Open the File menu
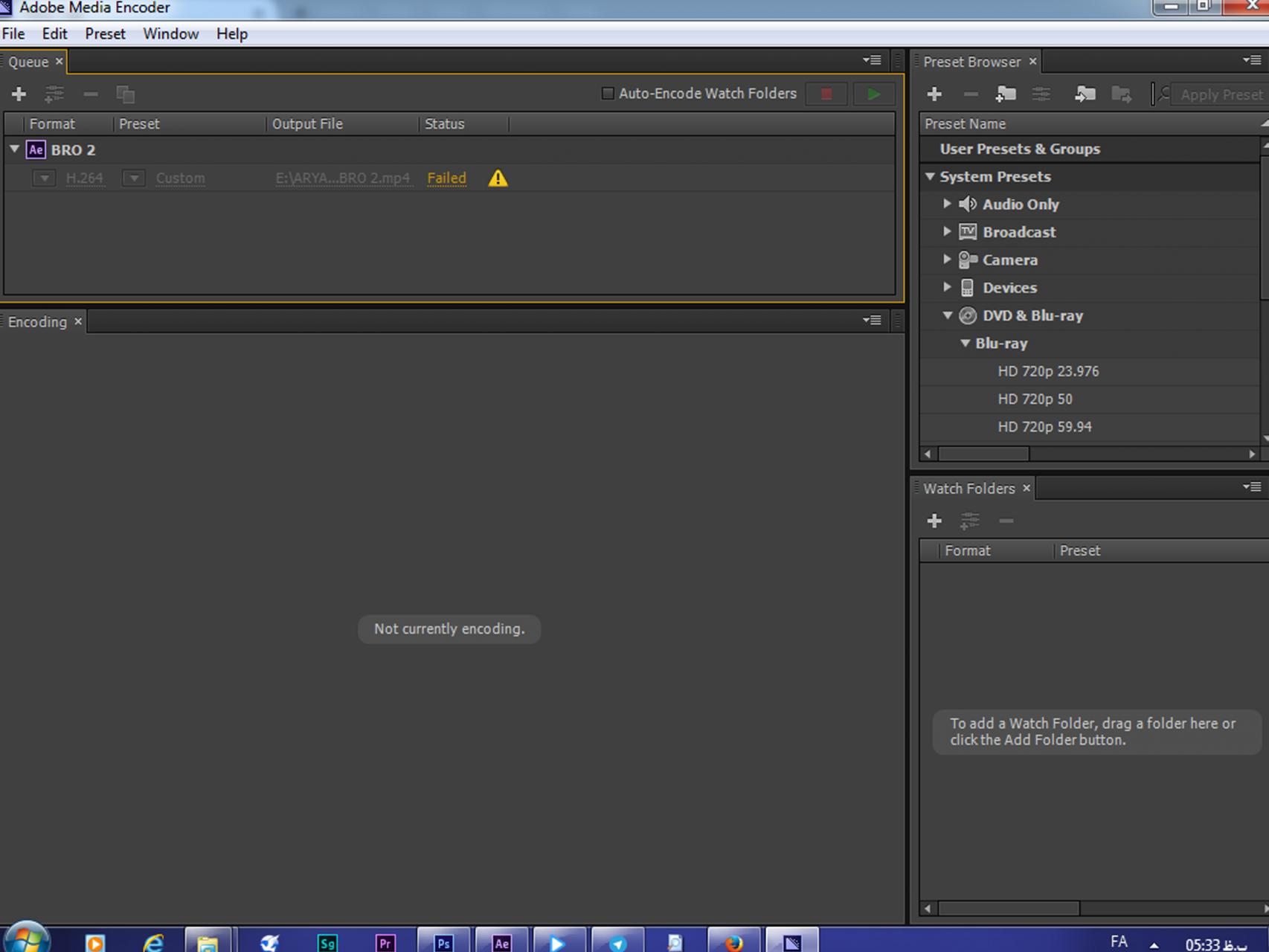Image resolution: width=1269 pixels, height=952 pixels. tap(13, 34)
